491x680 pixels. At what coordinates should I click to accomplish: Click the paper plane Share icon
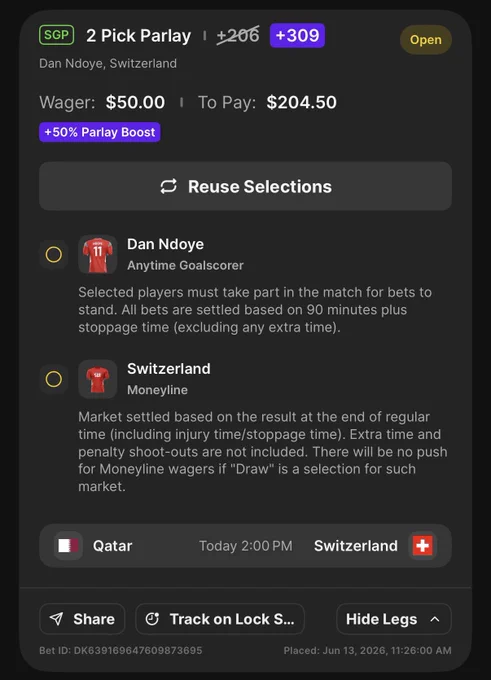point(56,619)
